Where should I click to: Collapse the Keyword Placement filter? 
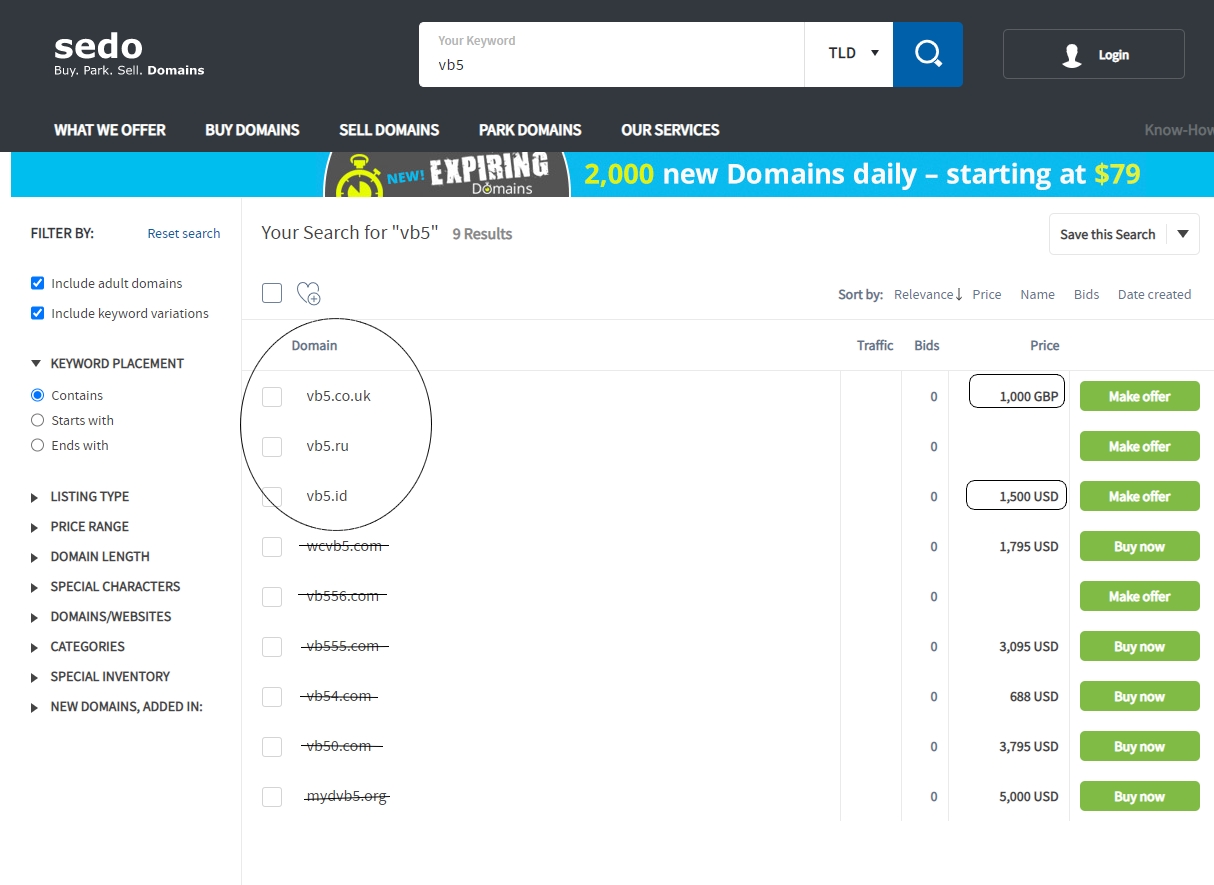click(x=107, y=363)
